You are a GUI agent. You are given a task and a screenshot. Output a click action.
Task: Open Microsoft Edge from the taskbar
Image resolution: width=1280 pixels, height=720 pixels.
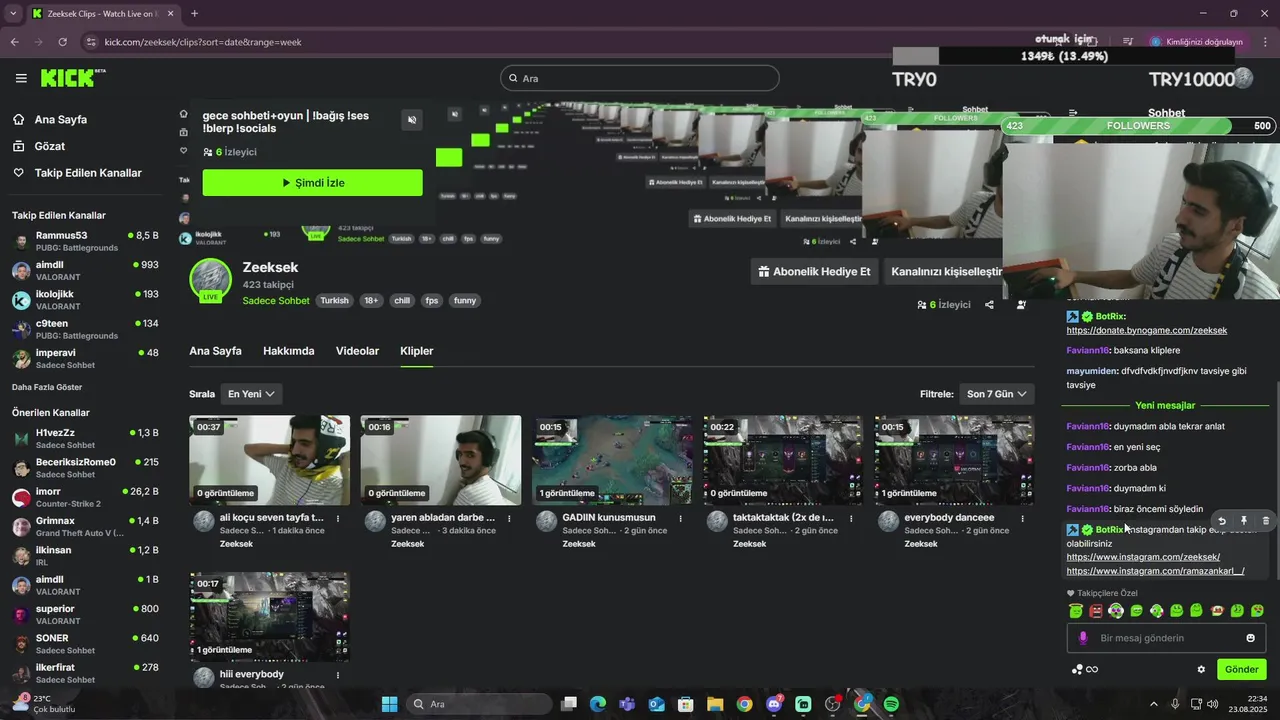pos(598,704)
